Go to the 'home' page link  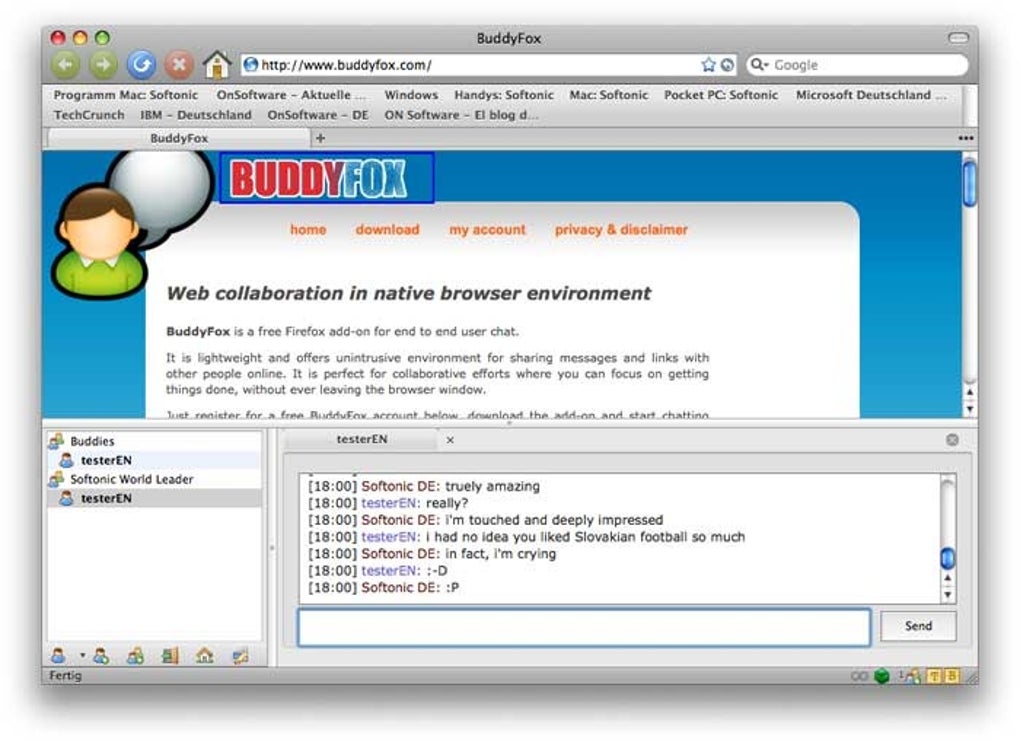point(308,230)
